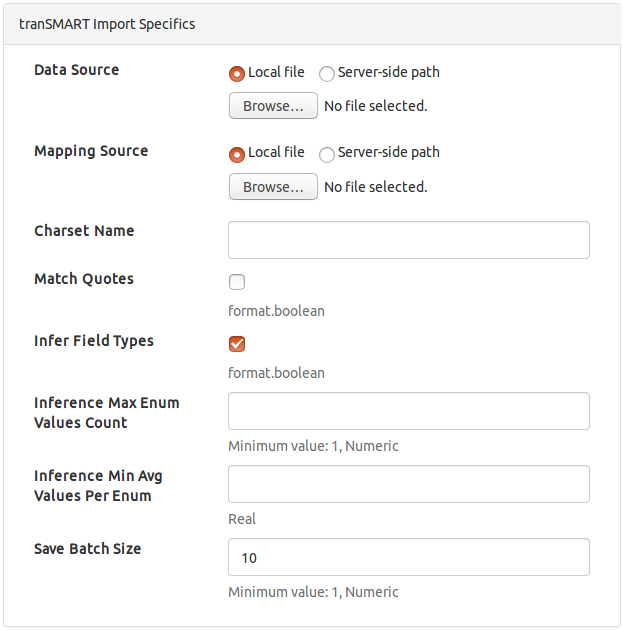Click the Charset Name label
The height and width of the screenshot is (631, 623).
pyautogui.click(x=84, y=231)
